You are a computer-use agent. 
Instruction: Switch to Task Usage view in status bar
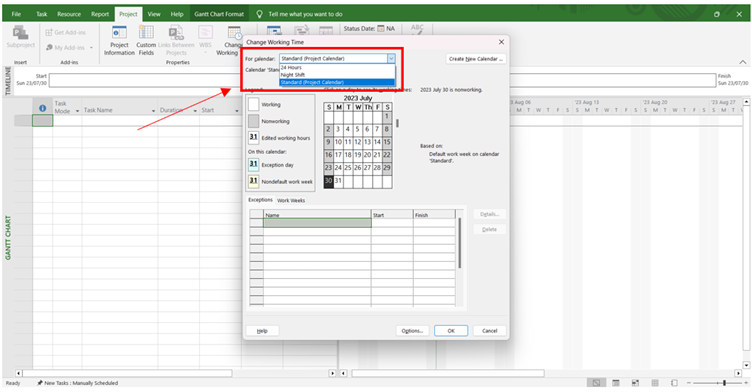616,383
